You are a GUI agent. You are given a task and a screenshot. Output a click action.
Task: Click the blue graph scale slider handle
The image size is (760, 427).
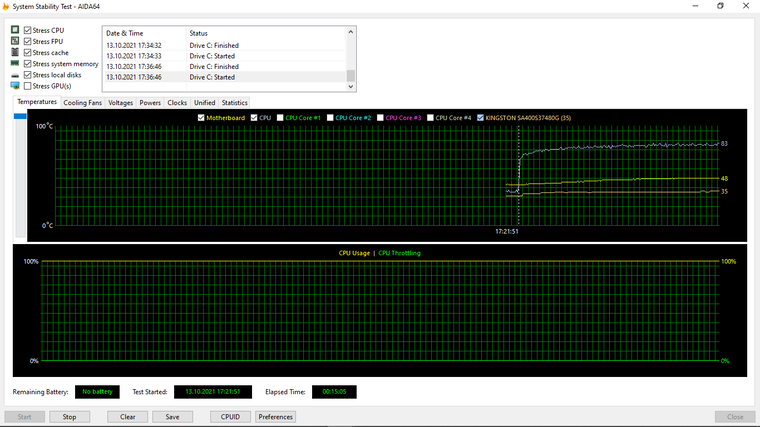click(20, 116)
